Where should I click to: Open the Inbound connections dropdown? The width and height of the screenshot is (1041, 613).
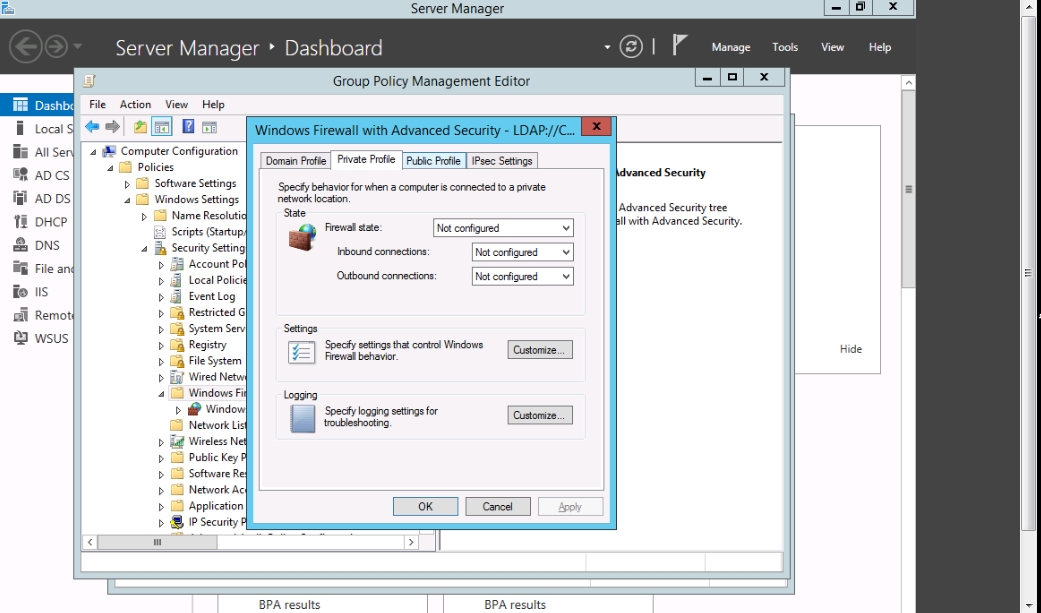click(x=522, y=253)
